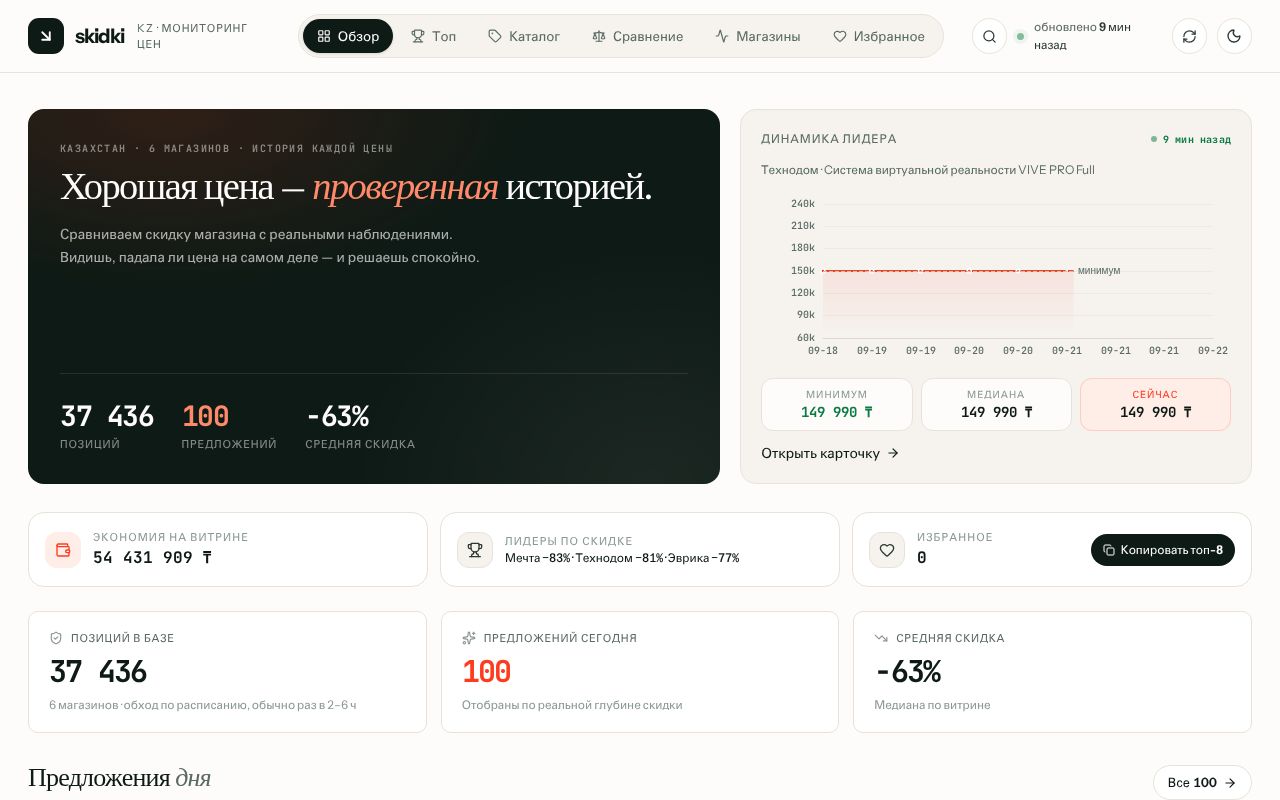
Task: Select the Медиана 149 990 ₸ tile
Action: [996, 404]
